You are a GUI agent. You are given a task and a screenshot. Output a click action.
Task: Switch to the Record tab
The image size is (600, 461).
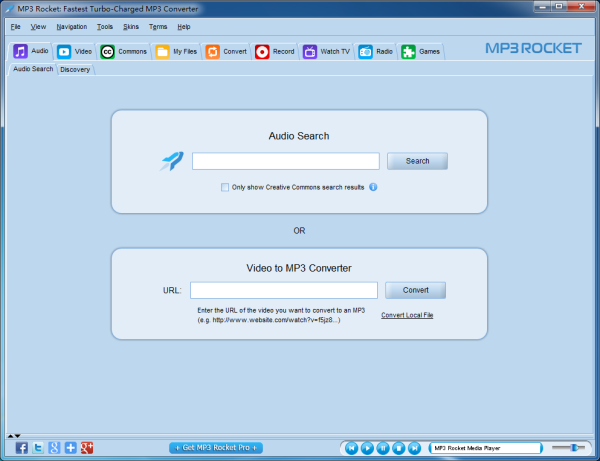(x=274, y=52)
